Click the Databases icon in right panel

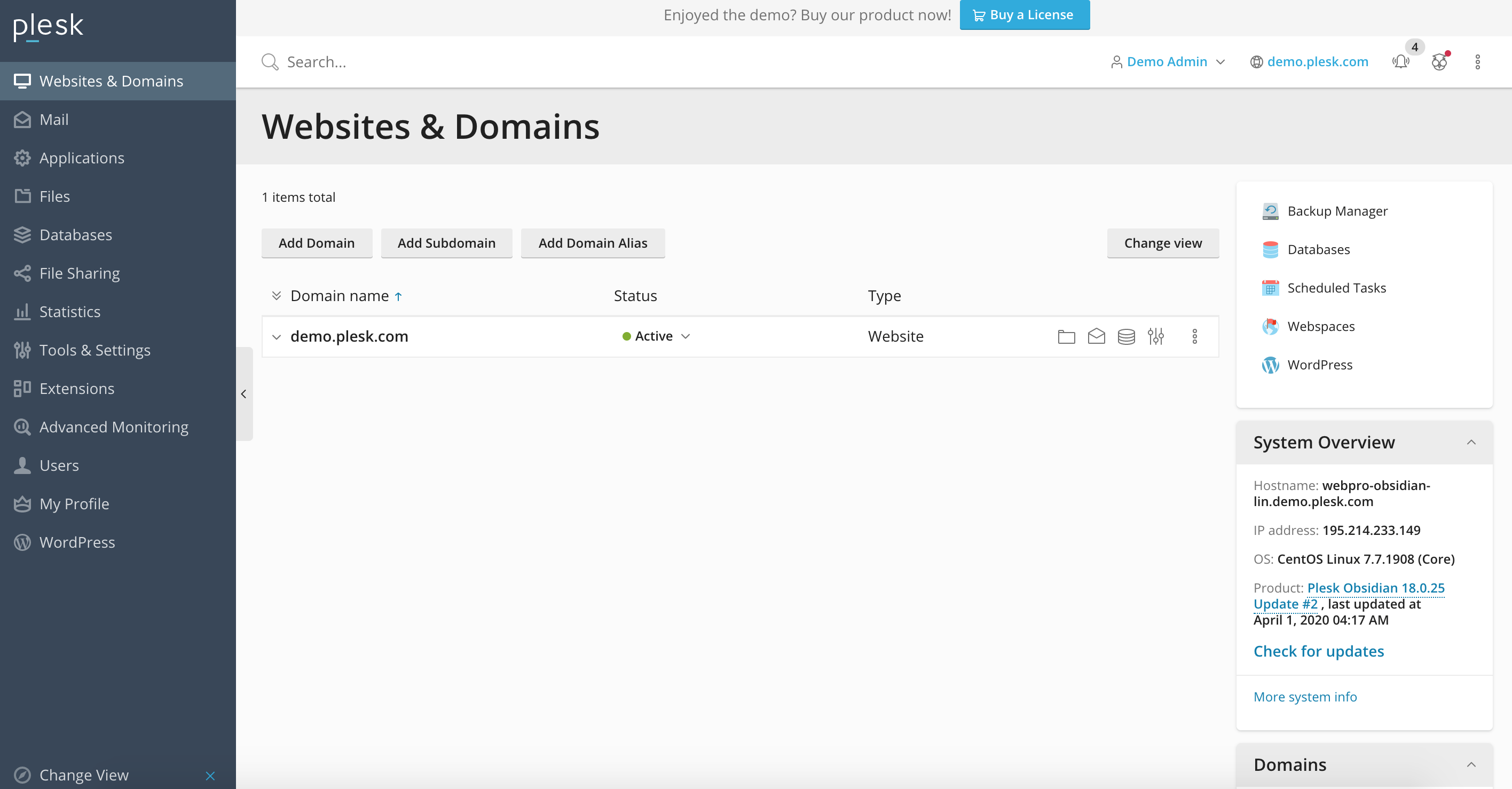[x=1270, y=249]
